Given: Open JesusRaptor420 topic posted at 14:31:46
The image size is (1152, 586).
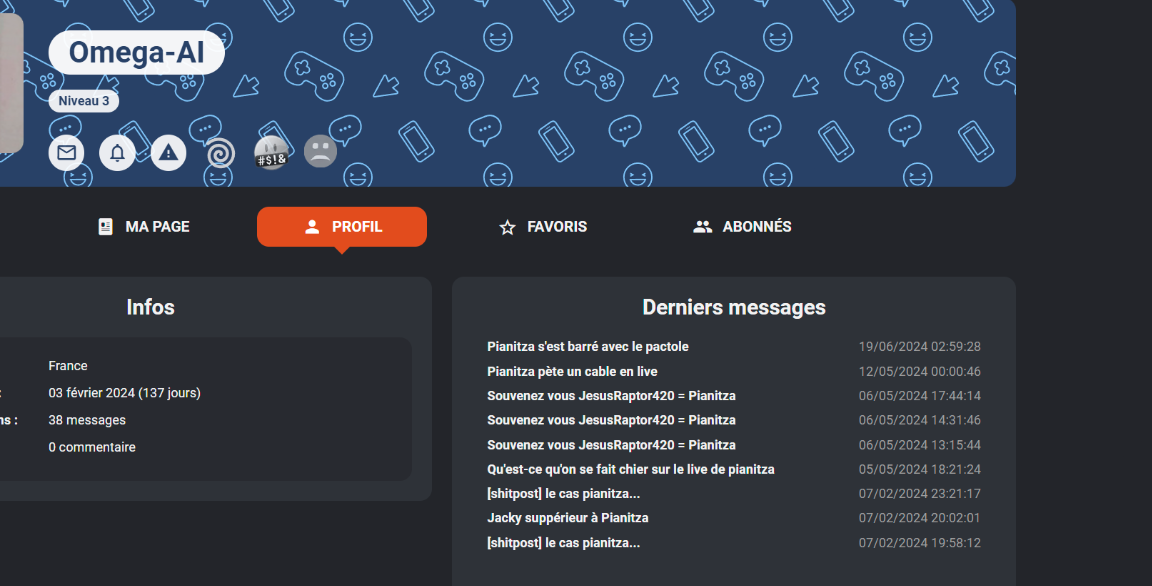Looking at the screenshot, I should tap(611, 420).
